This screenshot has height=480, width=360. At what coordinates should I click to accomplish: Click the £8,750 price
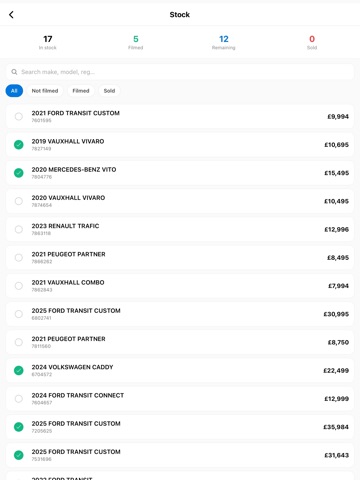(338, 342)
